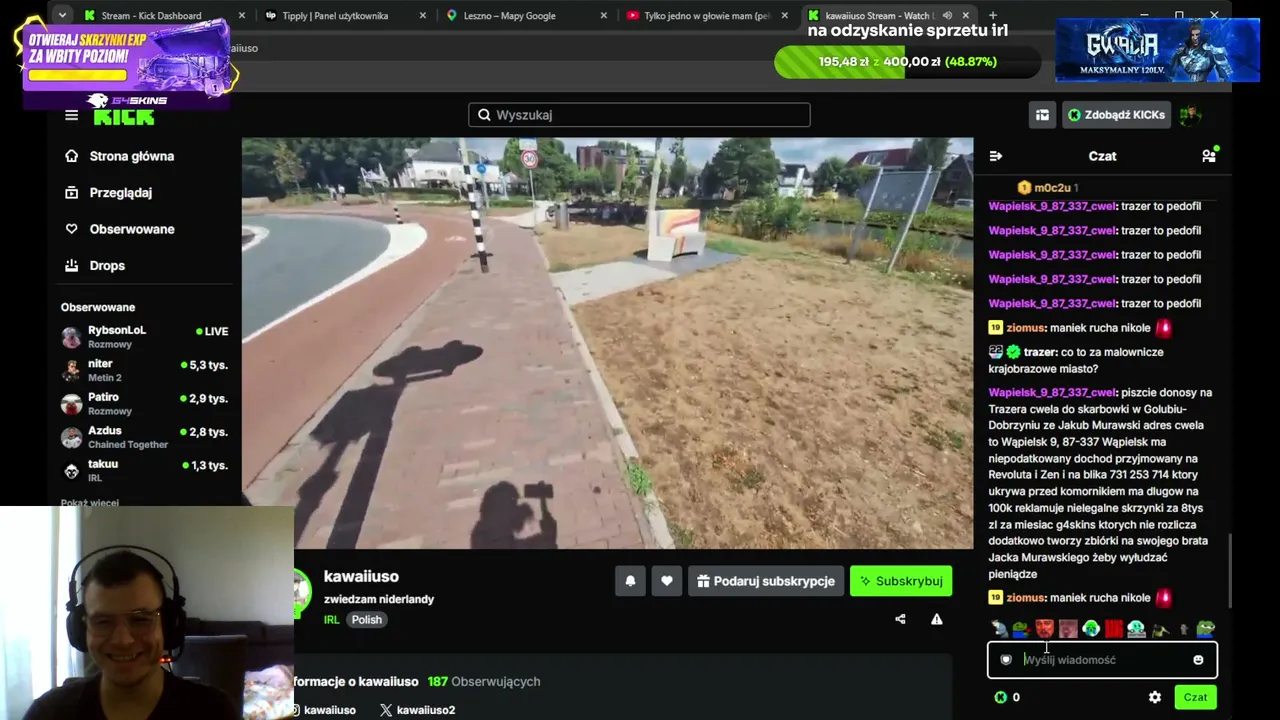
Task: Click the Wyślij wiadomość chat input
Action: 1102,660
